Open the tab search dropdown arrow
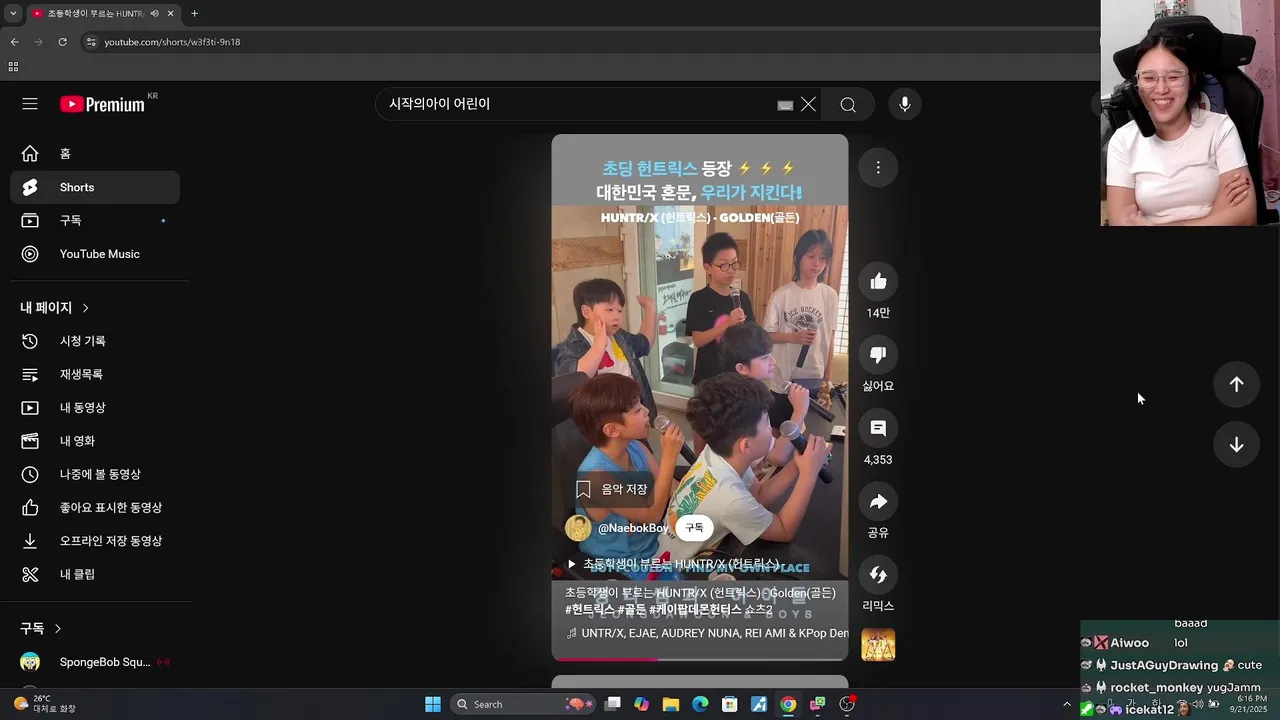 (12, 14)
